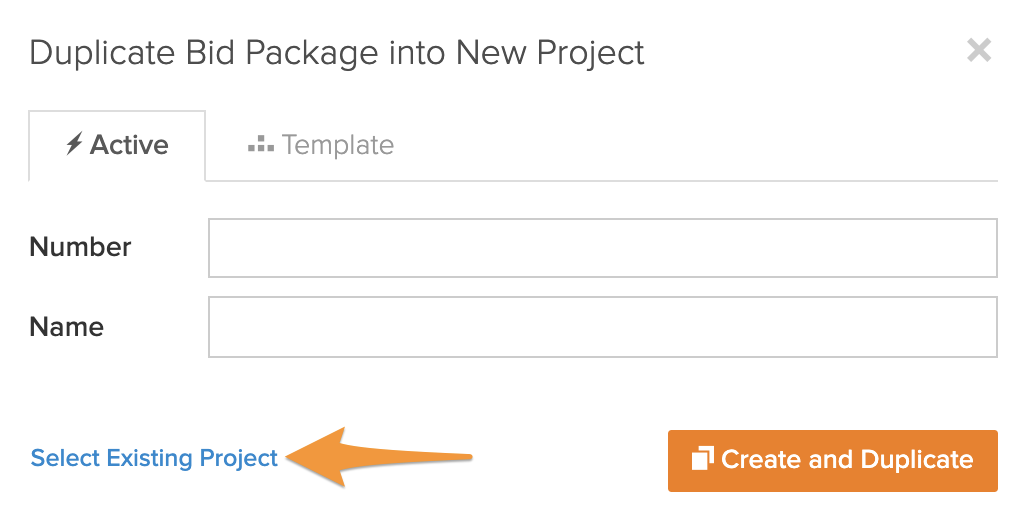Click the lightning bolt icon on Active tab

pyautogui.click(x=74, y=145)
